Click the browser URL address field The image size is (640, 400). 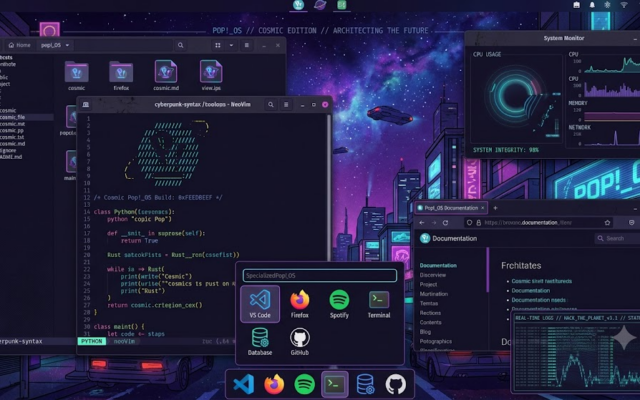point(540,223)
